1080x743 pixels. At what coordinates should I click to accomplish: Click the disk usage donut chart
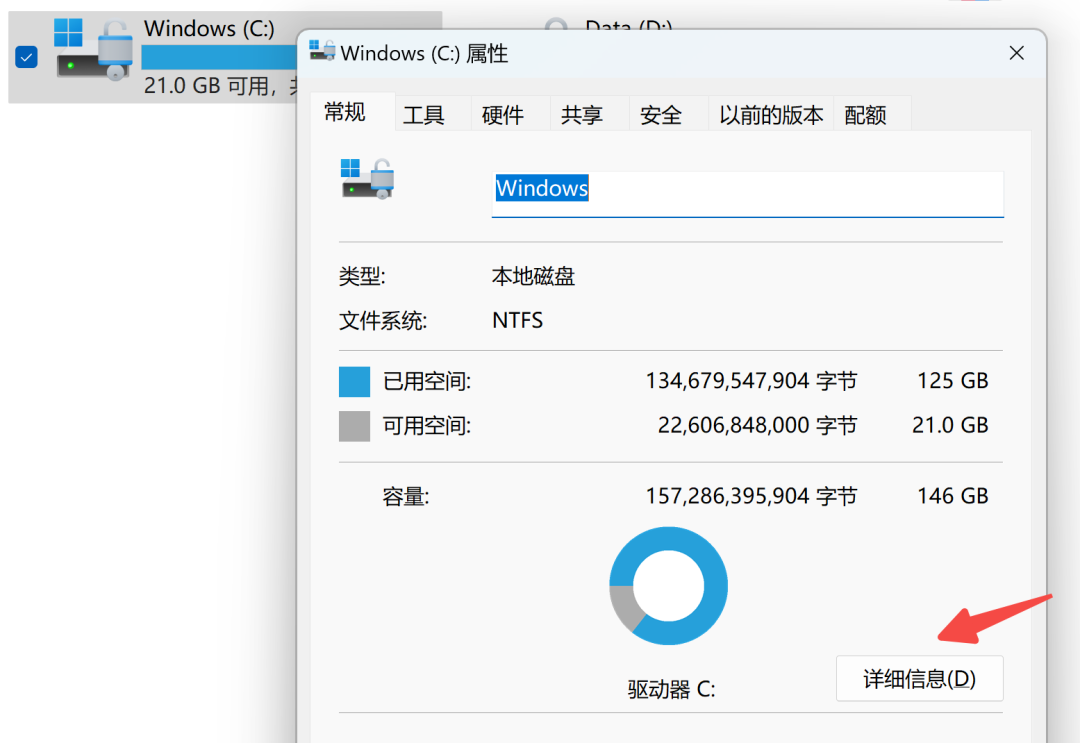tap(668, 586)
